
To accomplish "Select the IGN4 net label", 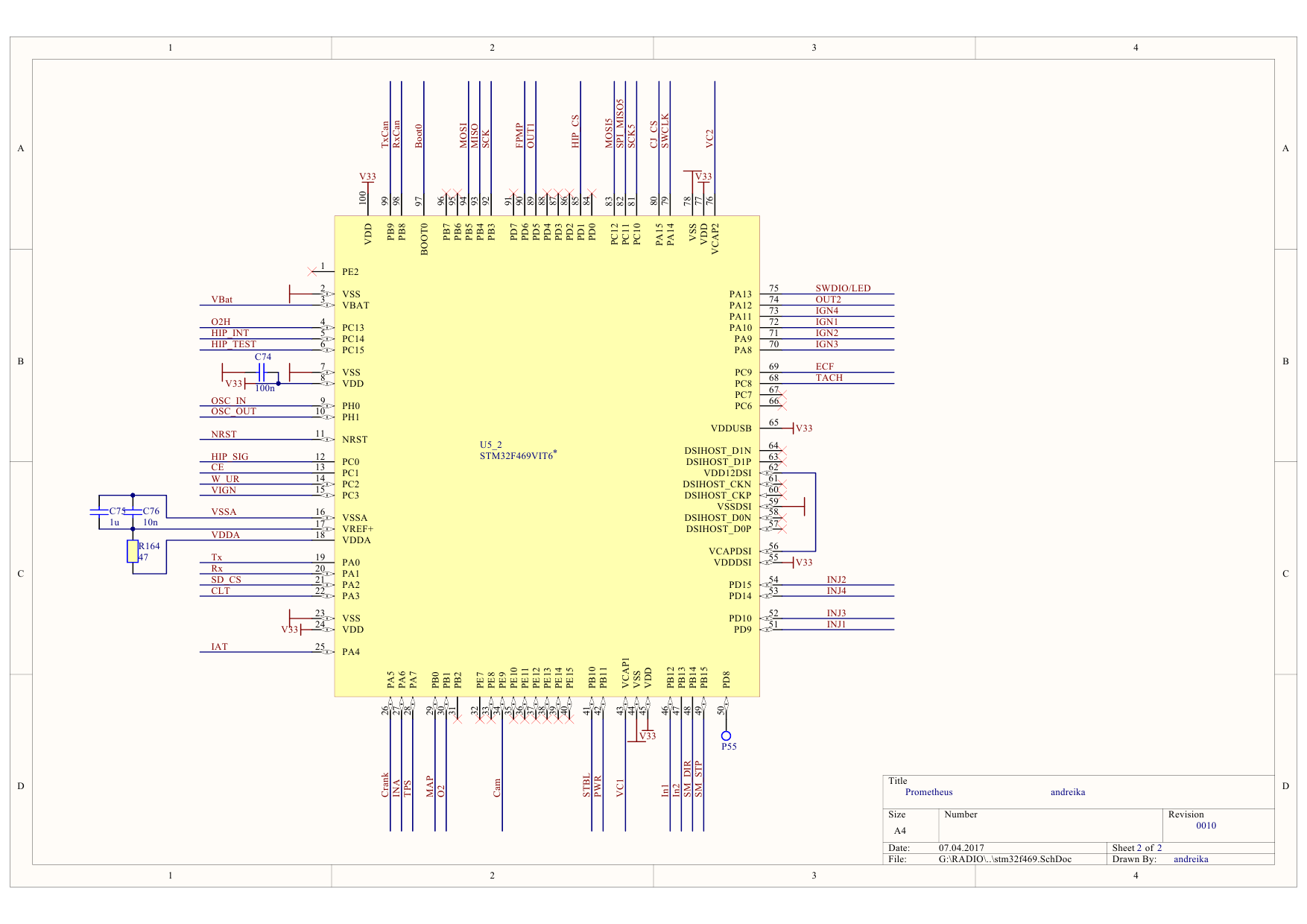I will (826, 311).
